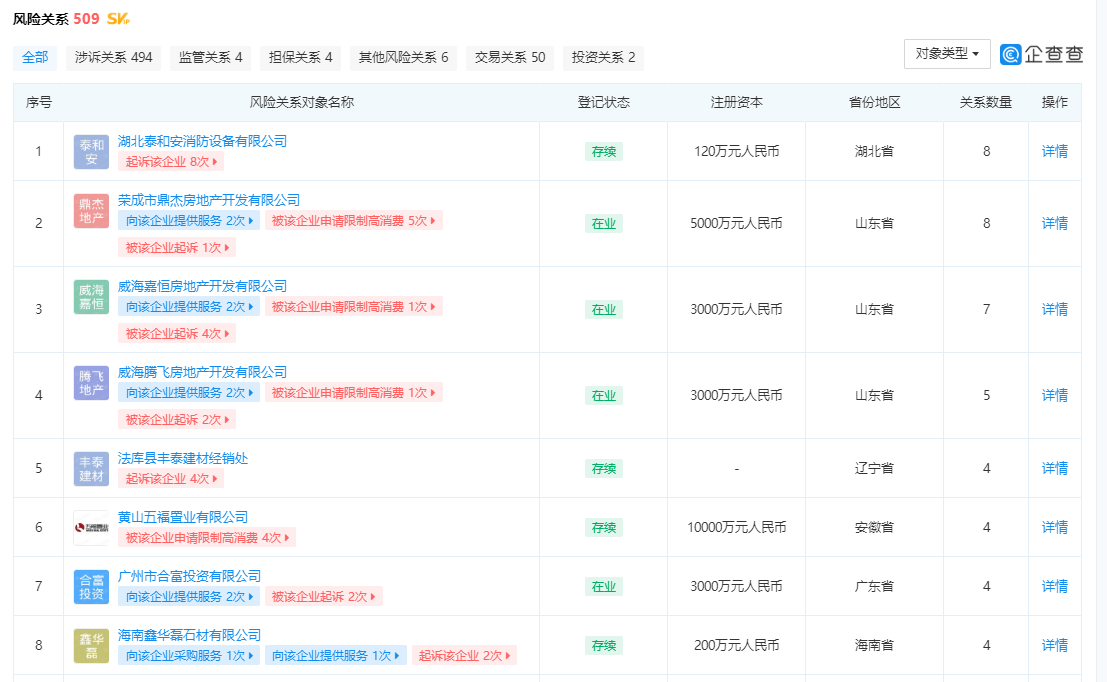The height and width of the screenshot is (682, 1107).
Task: Switch to 投资关系 2 tab
Action: pyautogui.click(x=603, y=57)
